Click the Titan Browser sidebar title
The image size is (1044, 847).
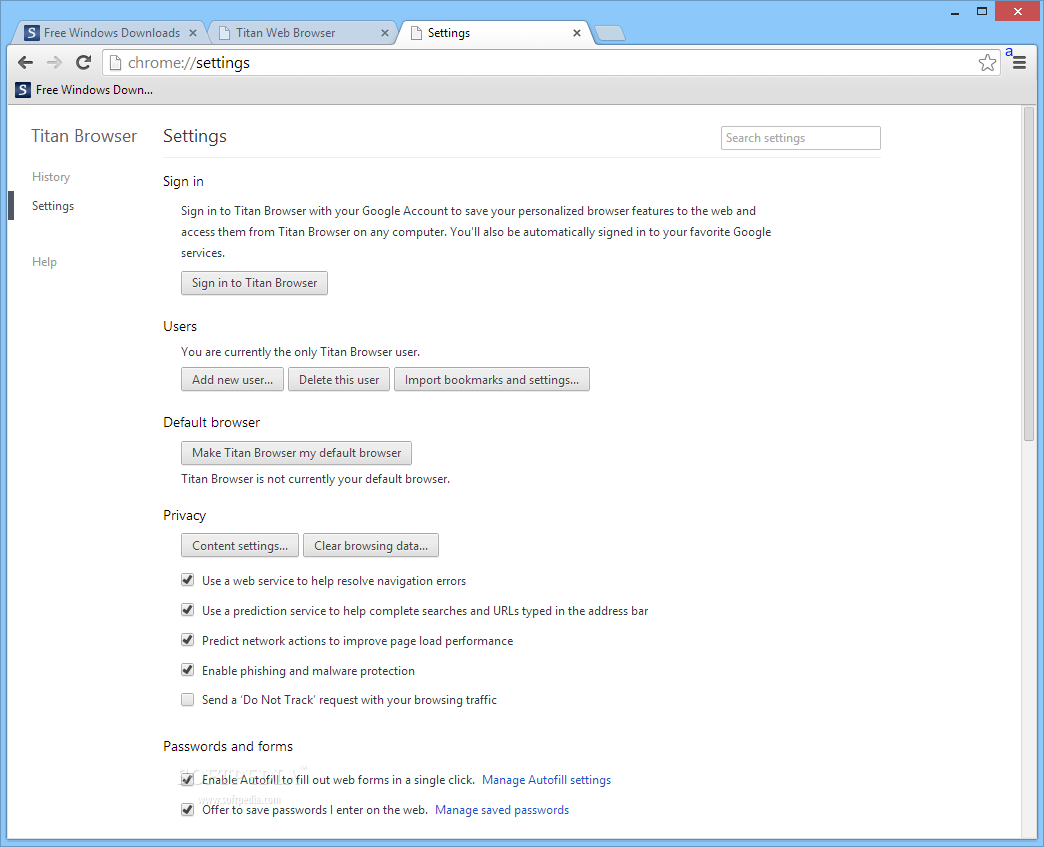tap(84, 136)
